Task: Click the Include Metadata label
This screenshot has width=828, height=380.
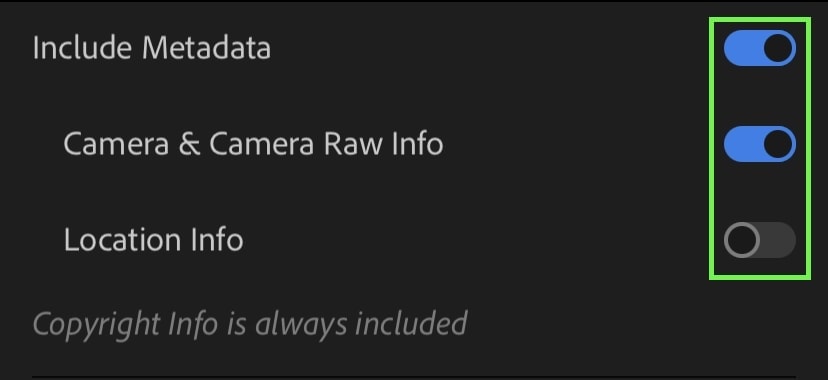Action: coord(152,48)
